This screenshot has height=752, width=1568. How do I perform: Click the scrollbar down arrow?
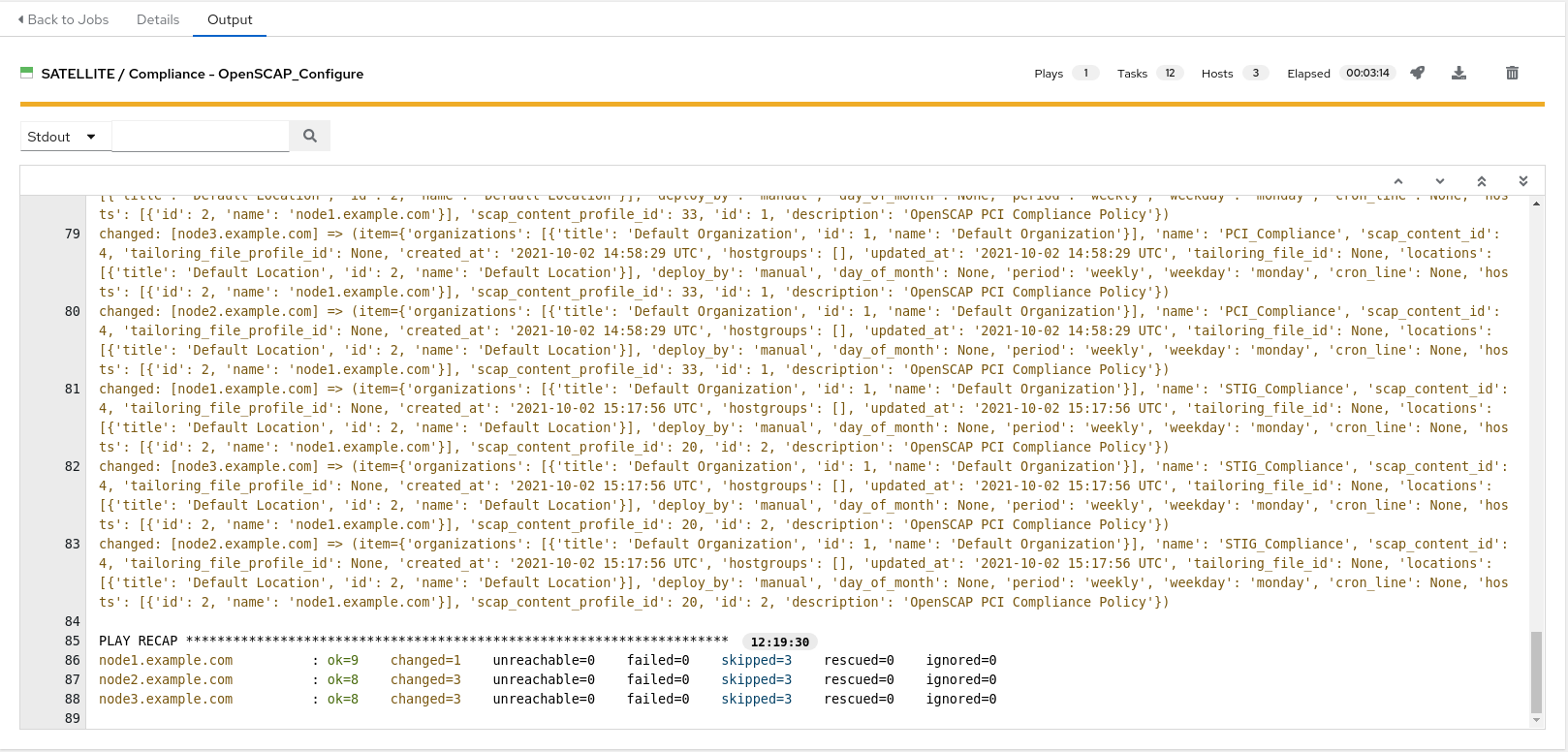[1536, 721]
